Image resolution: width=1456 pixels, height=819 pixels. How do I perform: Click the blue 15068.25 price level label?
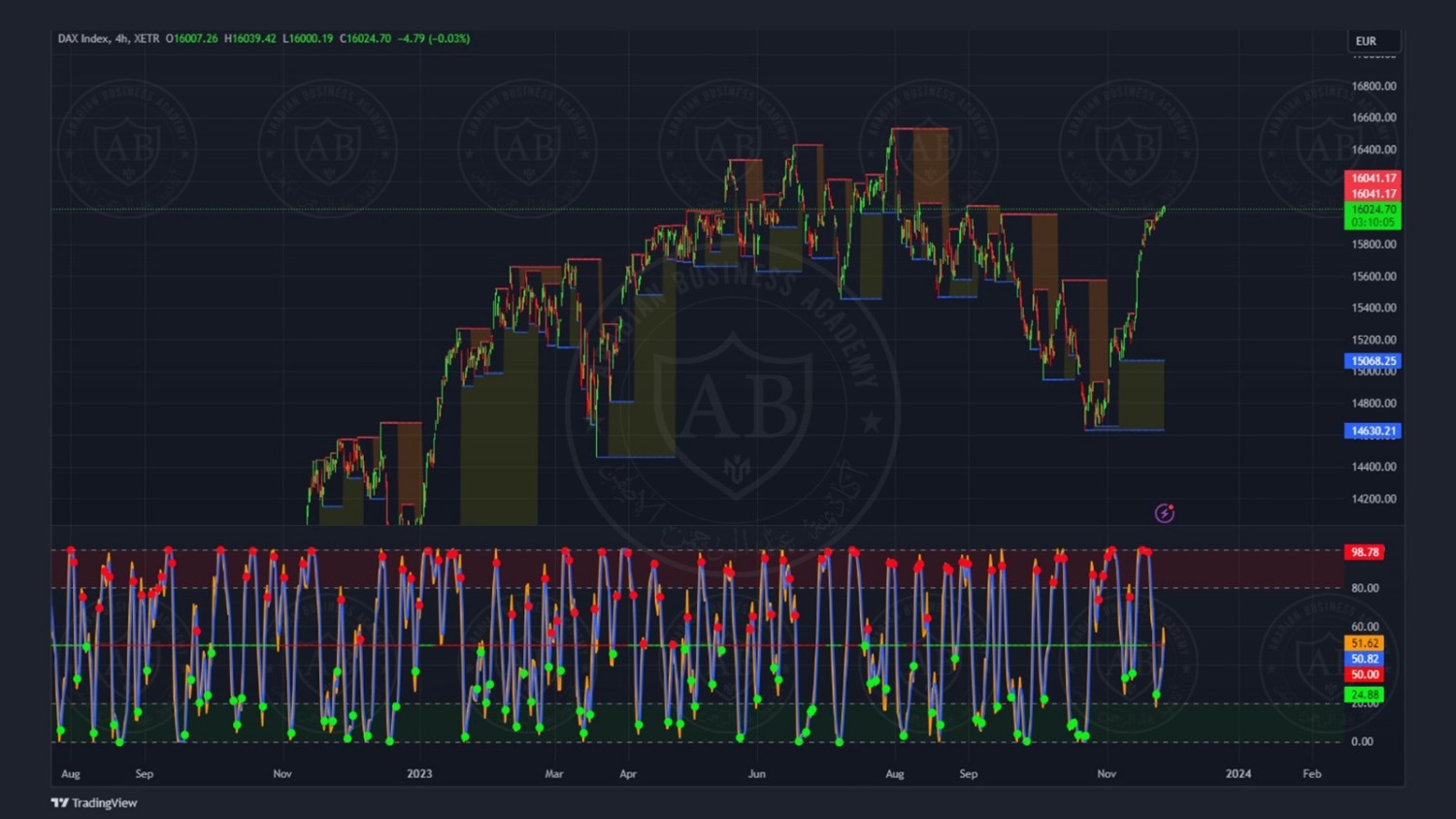[1373, 361]
